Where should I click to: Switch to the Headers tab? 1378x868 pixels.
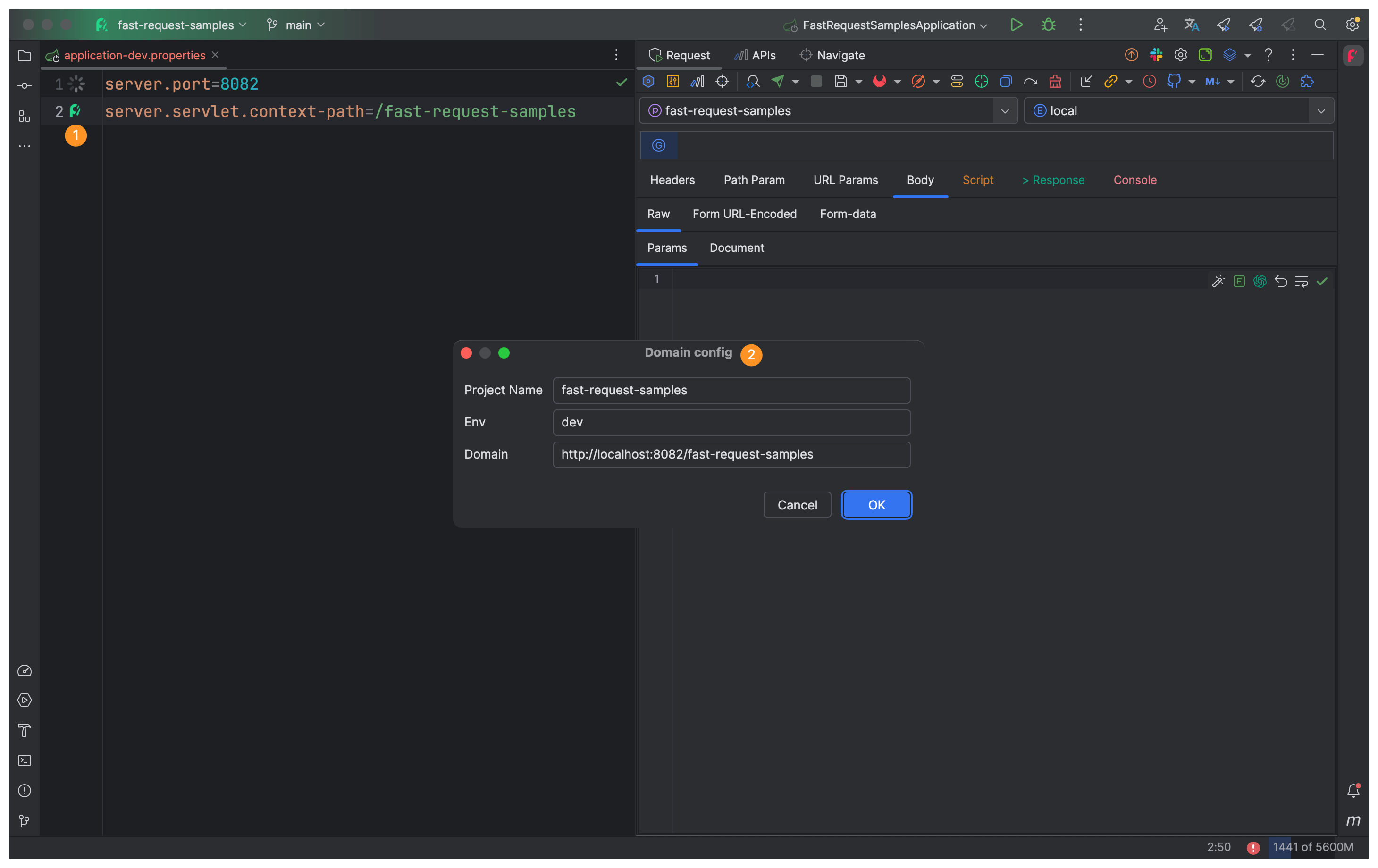click(672, 180)
